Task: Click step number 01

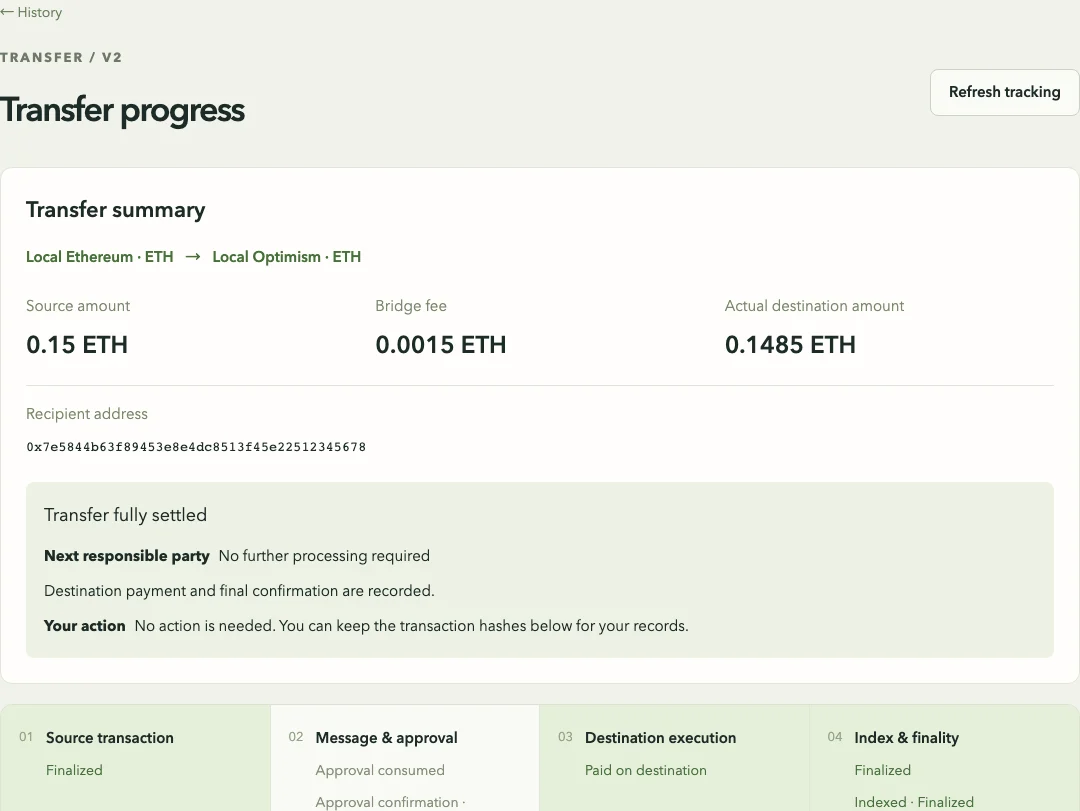Action: 26,737
